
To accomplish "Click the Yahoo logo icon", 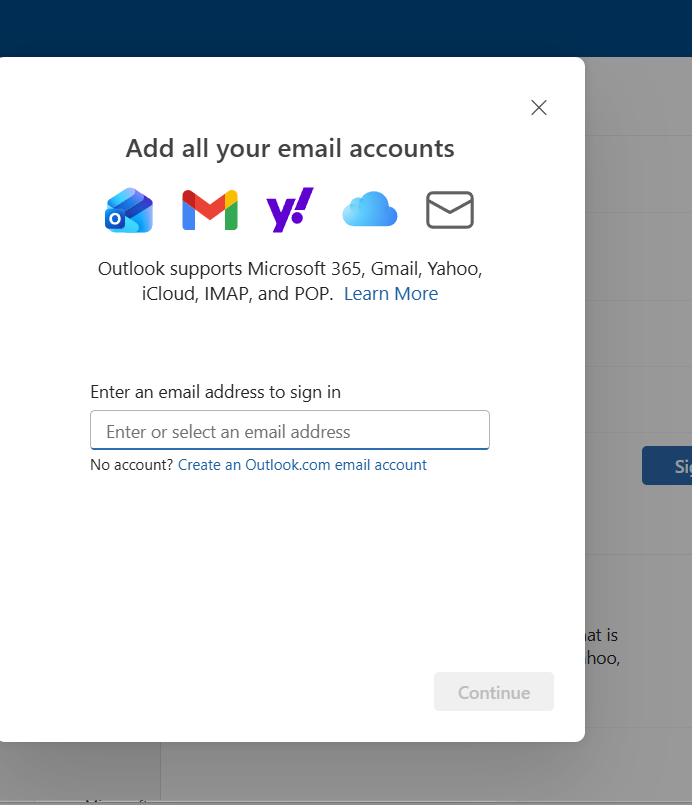I will (x=290, y=209).
